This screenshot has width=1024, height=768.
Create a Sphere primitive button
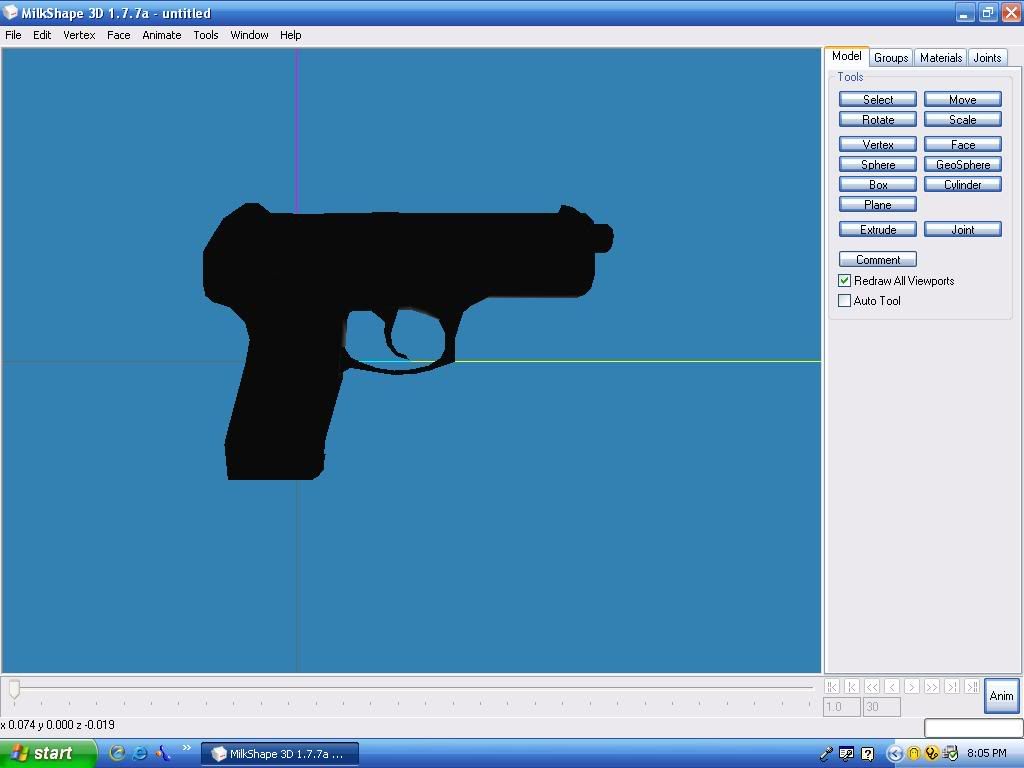coord(878,165)
